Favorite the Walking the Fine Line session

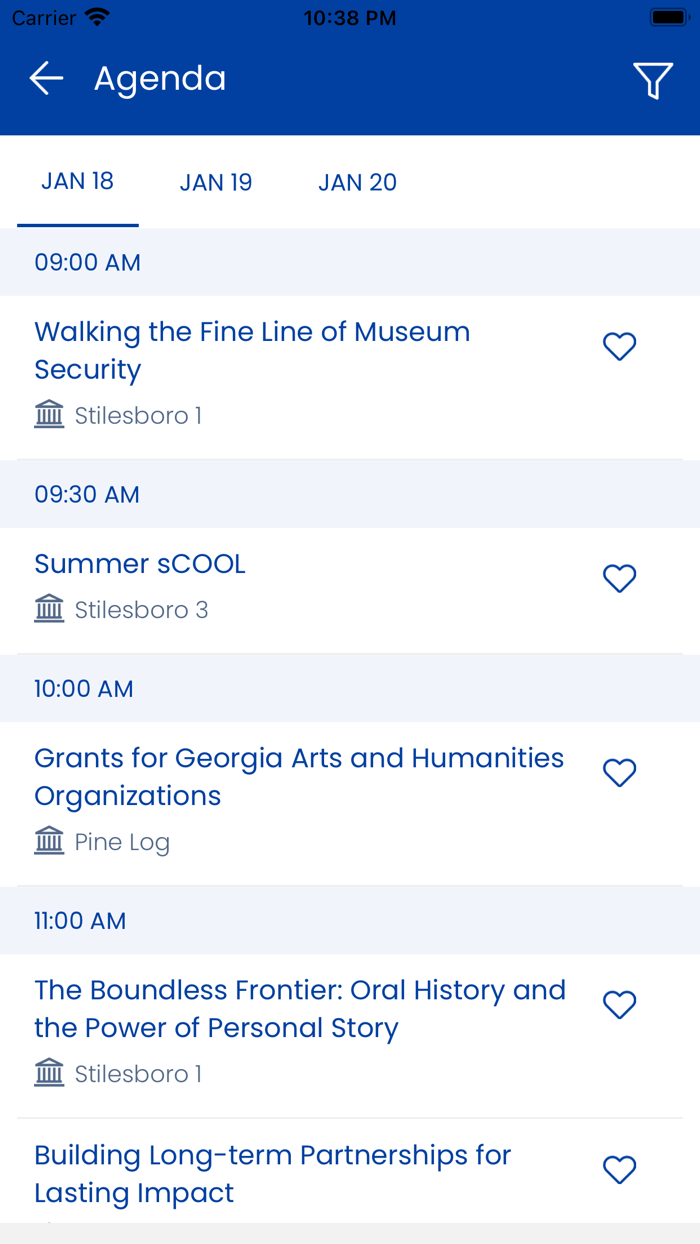(620, 347)
